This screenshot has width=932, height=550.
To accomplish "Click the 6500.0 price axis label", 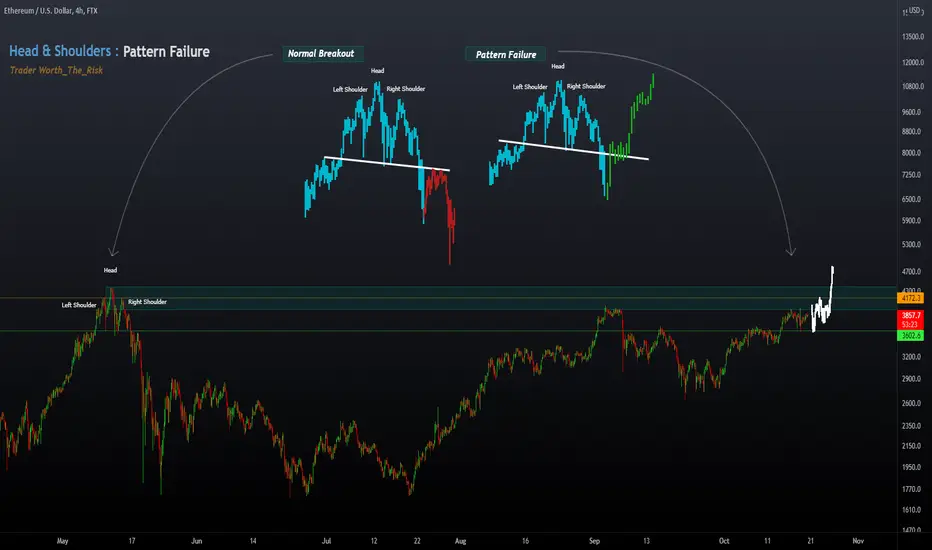I will click(x=913, y=199).
